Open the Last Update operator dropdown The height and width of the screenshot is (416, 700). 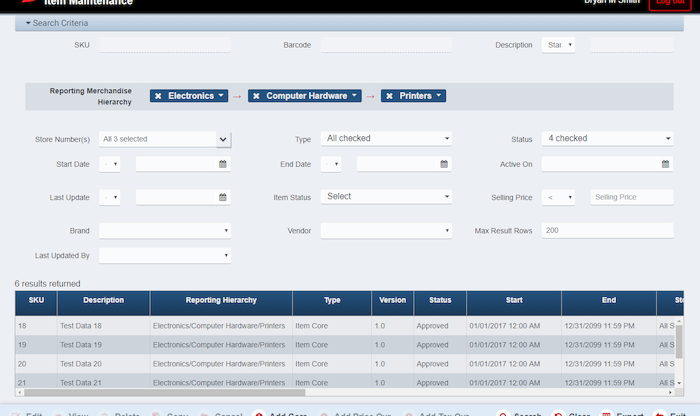109,197
